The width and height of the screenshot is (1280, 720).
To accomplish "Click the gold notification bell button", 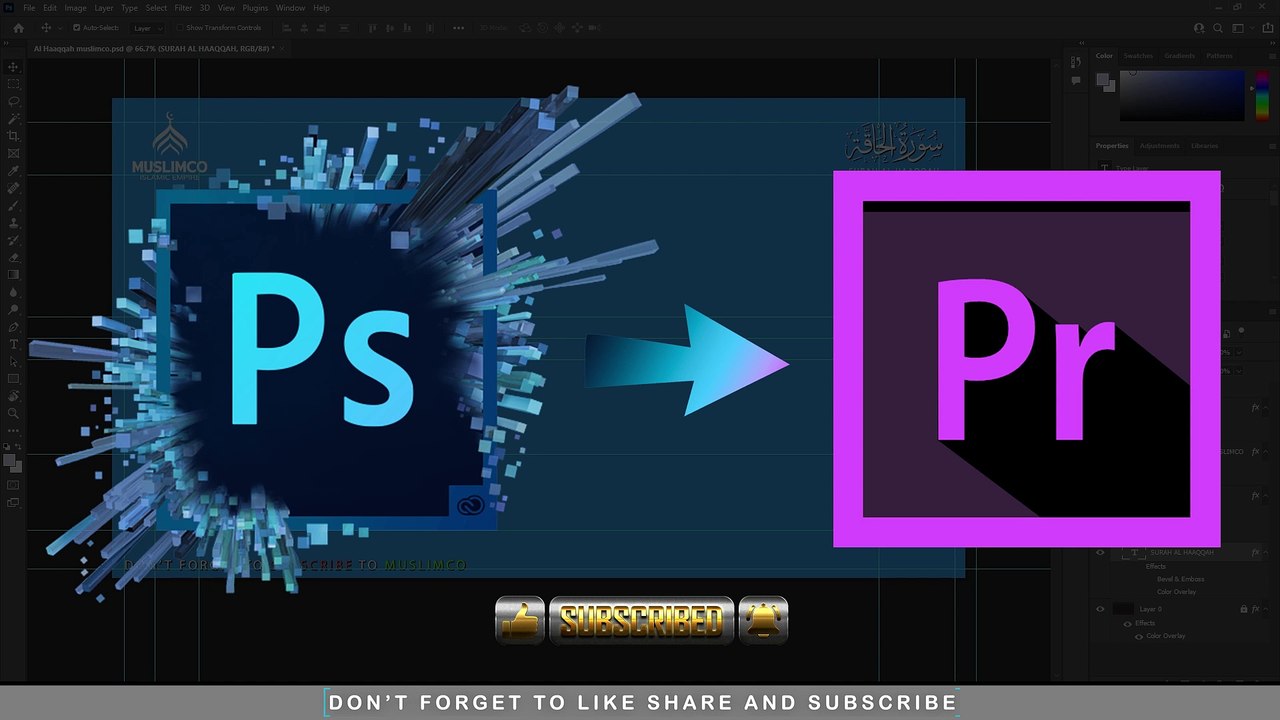I will click(x=763, y=621).
